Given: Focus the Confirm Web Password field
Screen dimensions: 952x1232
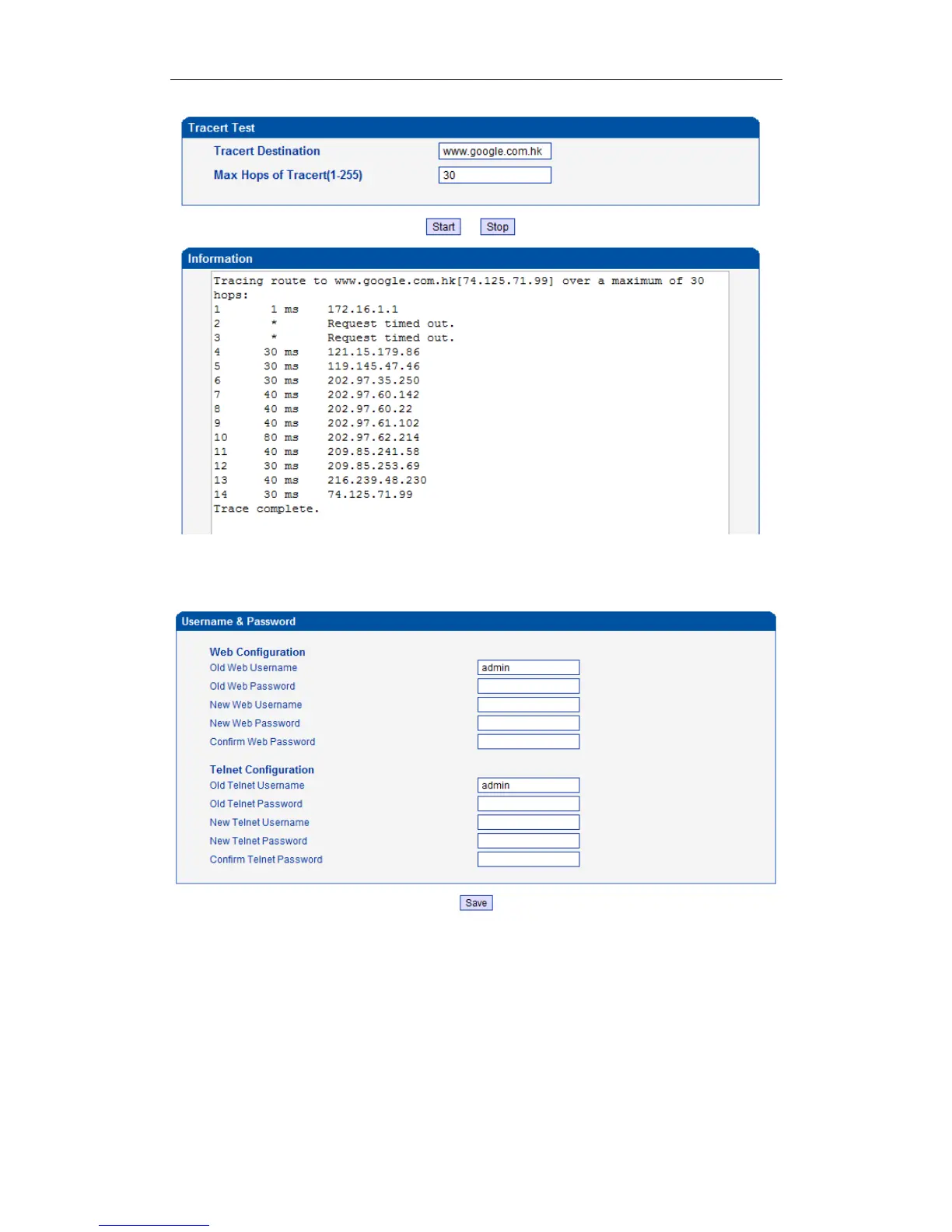Looking at the screenshot, I should [528, 742].
